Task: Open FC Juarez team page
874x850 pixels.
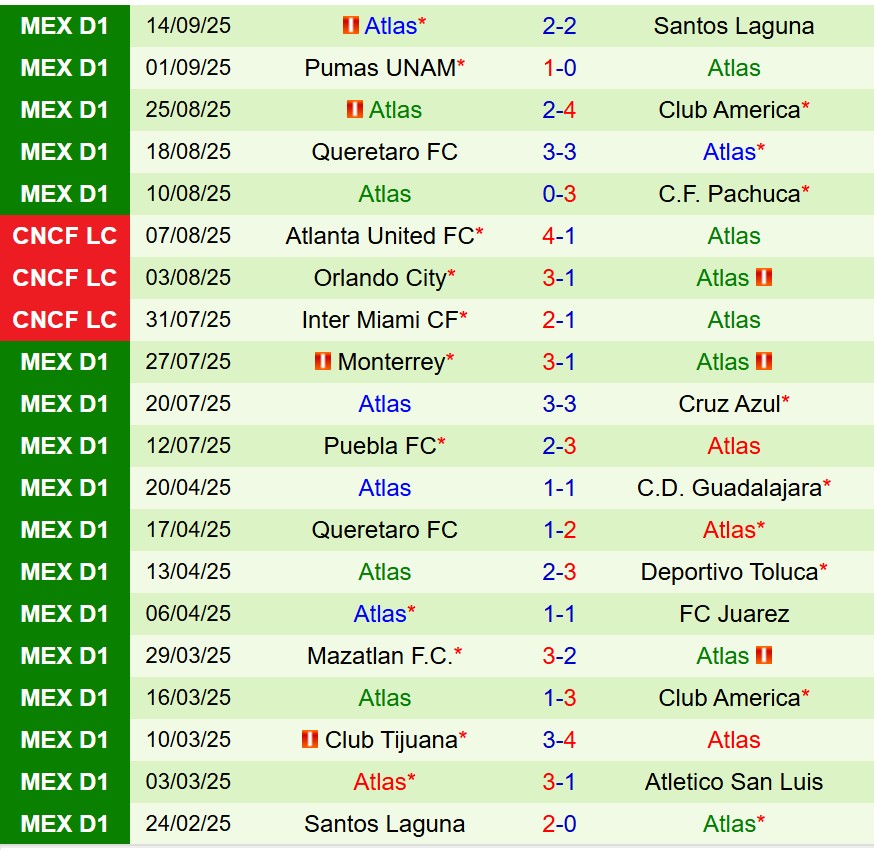Action: pyautogui.click(x=733, y=614)
